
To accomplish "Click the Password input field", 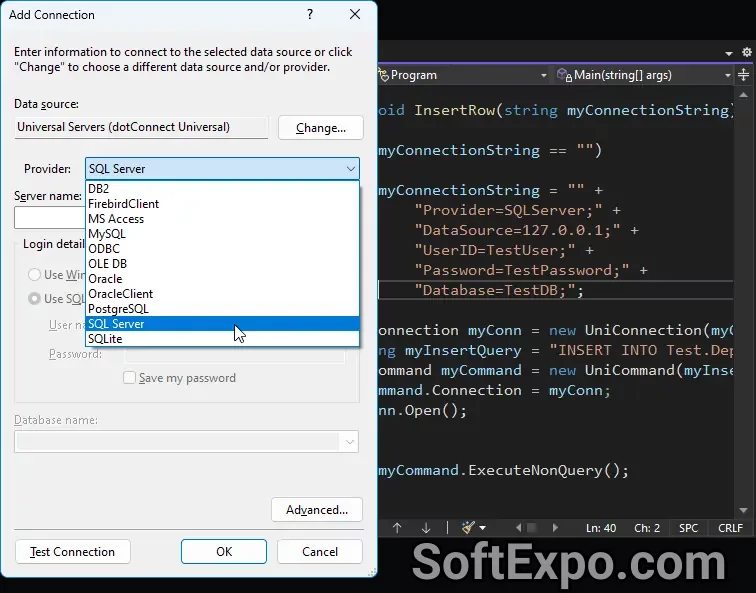I will coord(235,354).
